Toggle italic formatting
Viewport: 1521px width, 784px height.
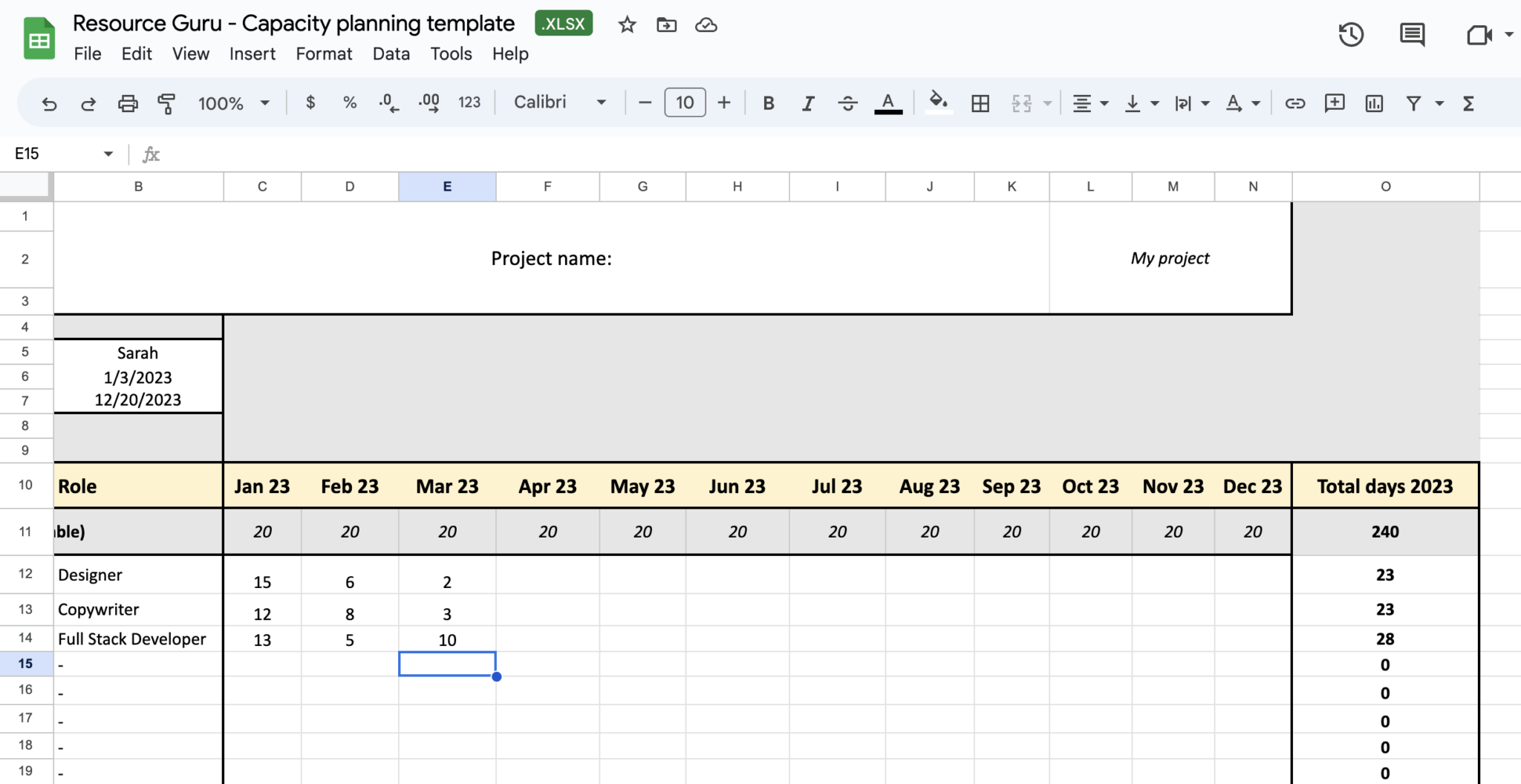click(x=808, y=103)
